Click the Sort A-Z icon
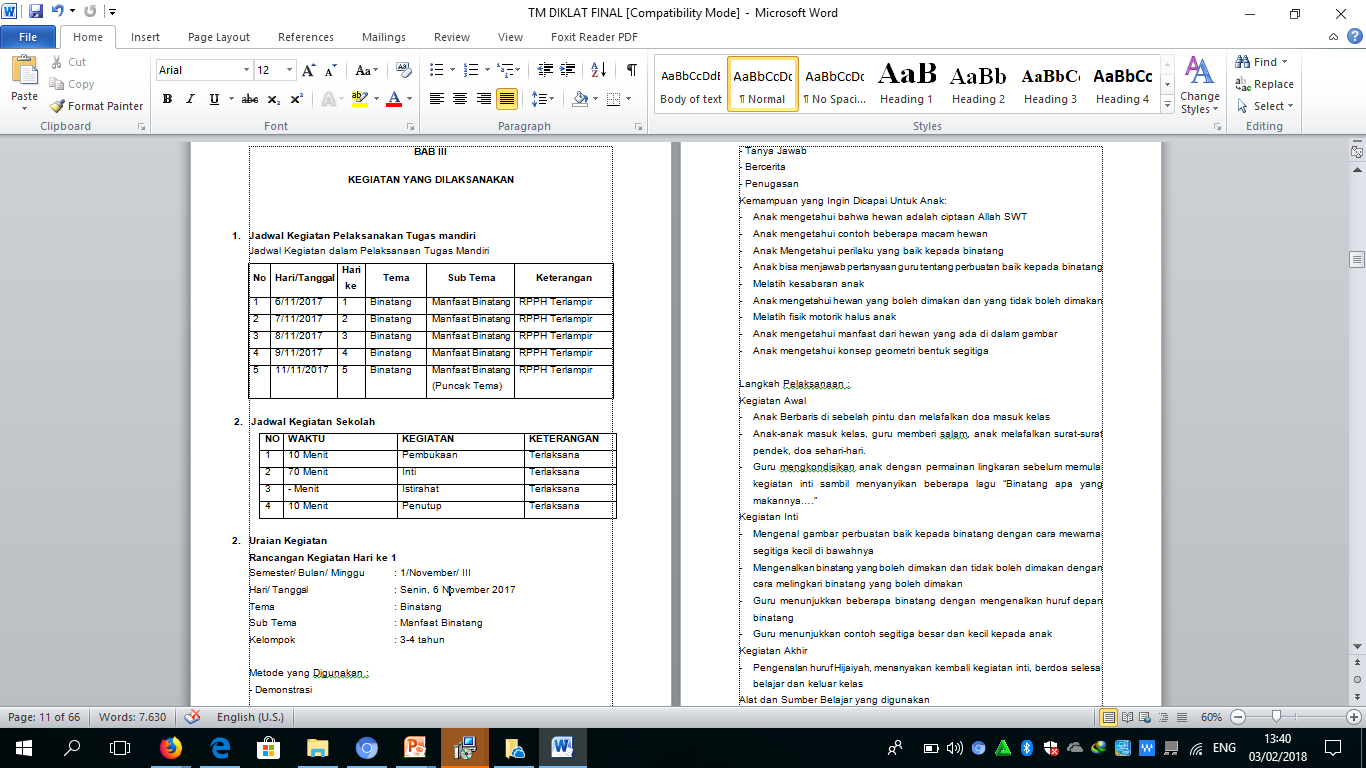Viewport: 1366px width, 768px height. coord(599,70)
